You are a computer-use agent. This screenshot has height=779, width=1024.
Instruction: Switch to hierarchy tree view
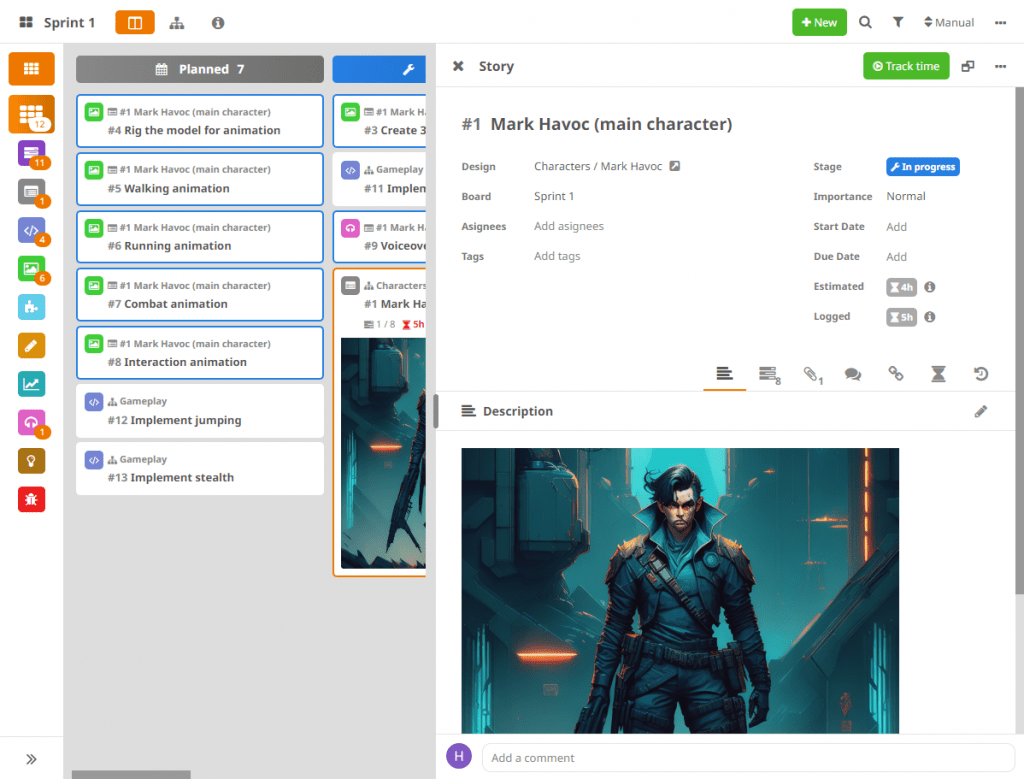(177, 22)
